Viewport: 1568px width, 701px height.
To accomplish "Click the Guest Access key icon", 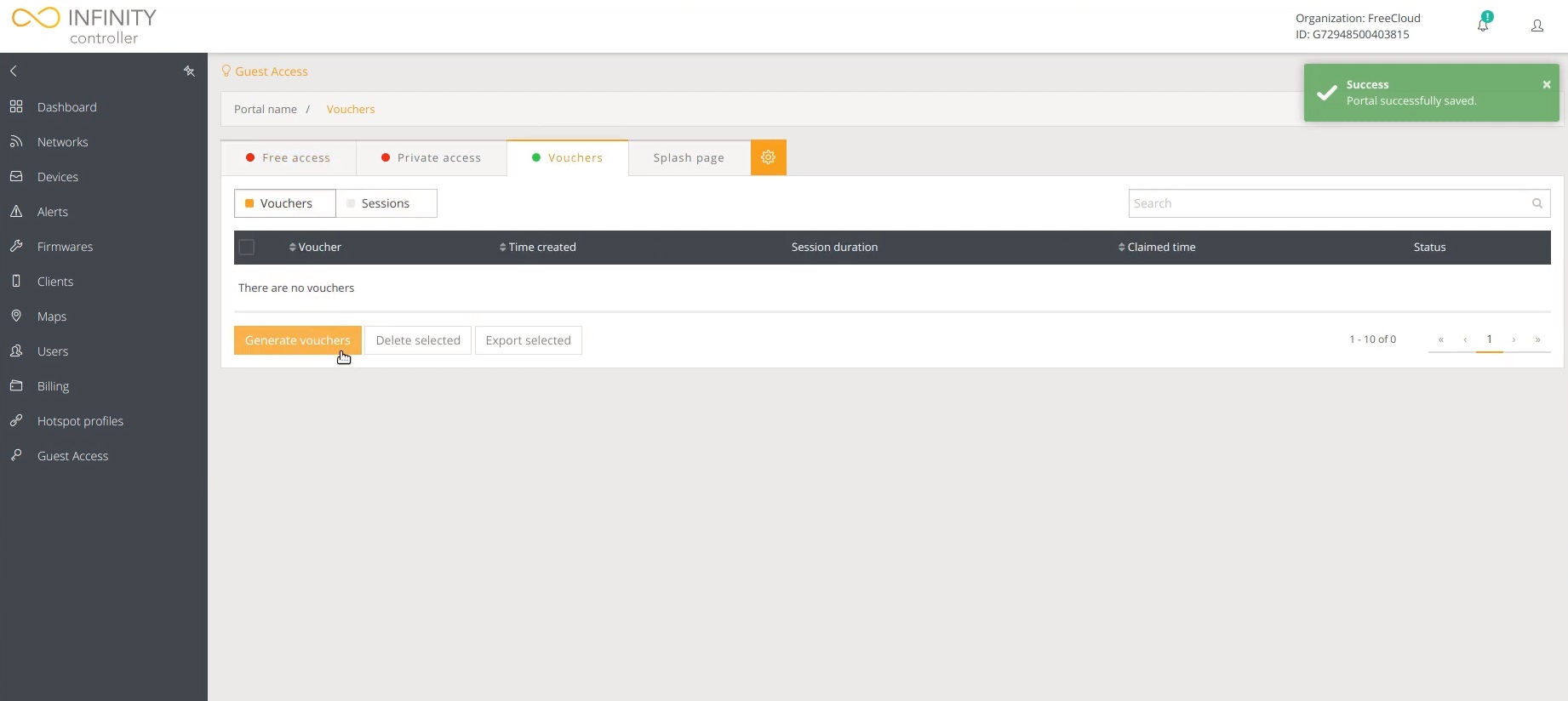I will (16, 456).
